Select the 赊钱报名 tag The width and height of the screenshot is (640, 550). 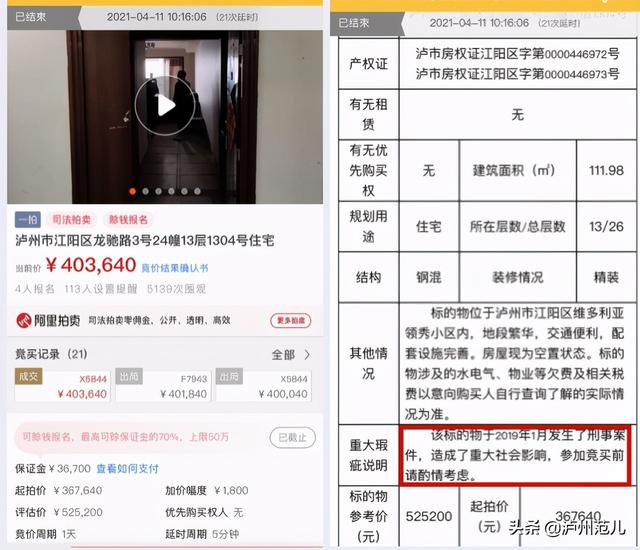pos(128,220)
